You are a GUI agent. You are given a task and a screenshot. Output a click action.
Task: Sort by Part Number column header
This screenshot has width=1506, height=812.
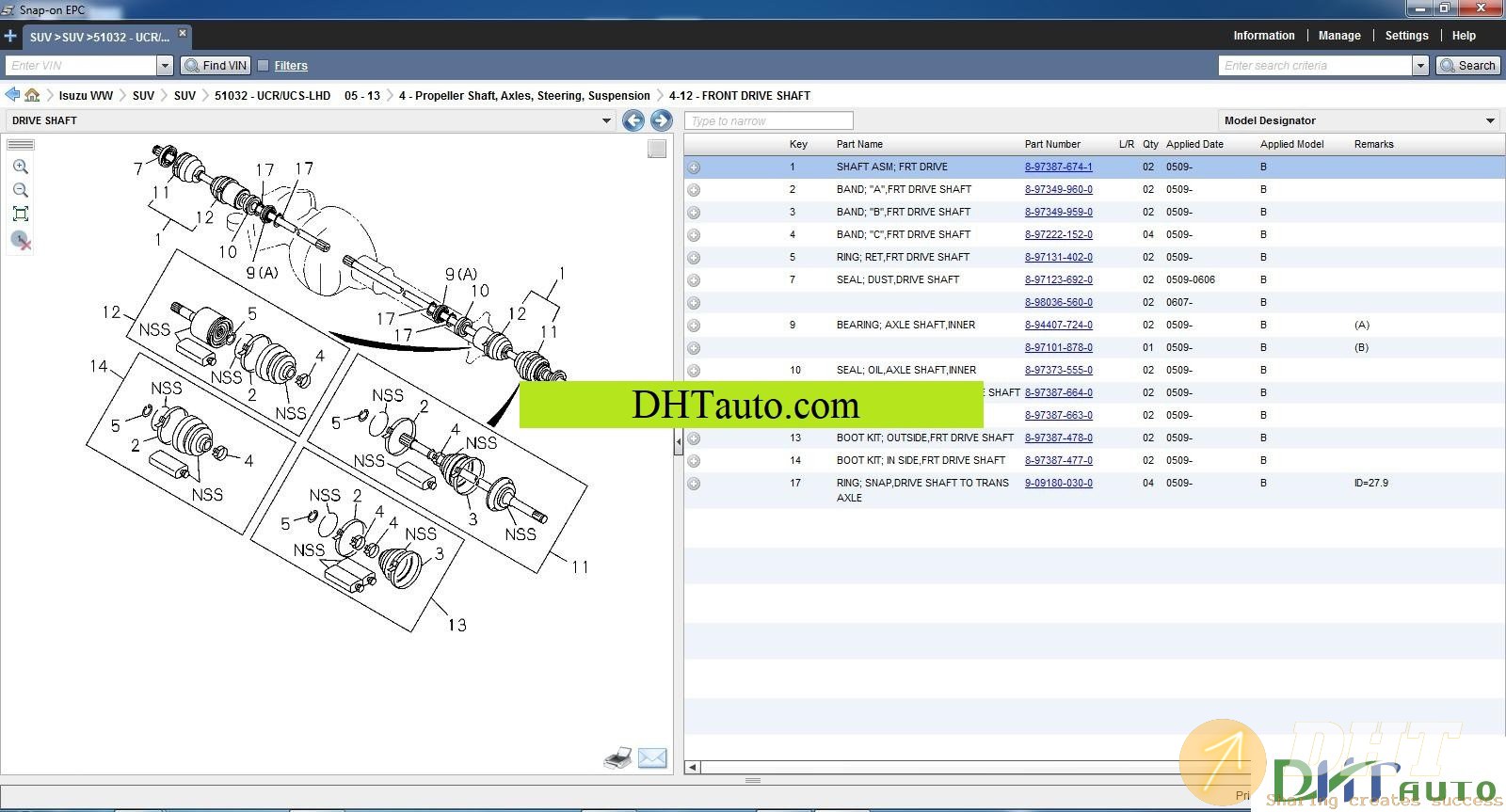(1052, 144)
